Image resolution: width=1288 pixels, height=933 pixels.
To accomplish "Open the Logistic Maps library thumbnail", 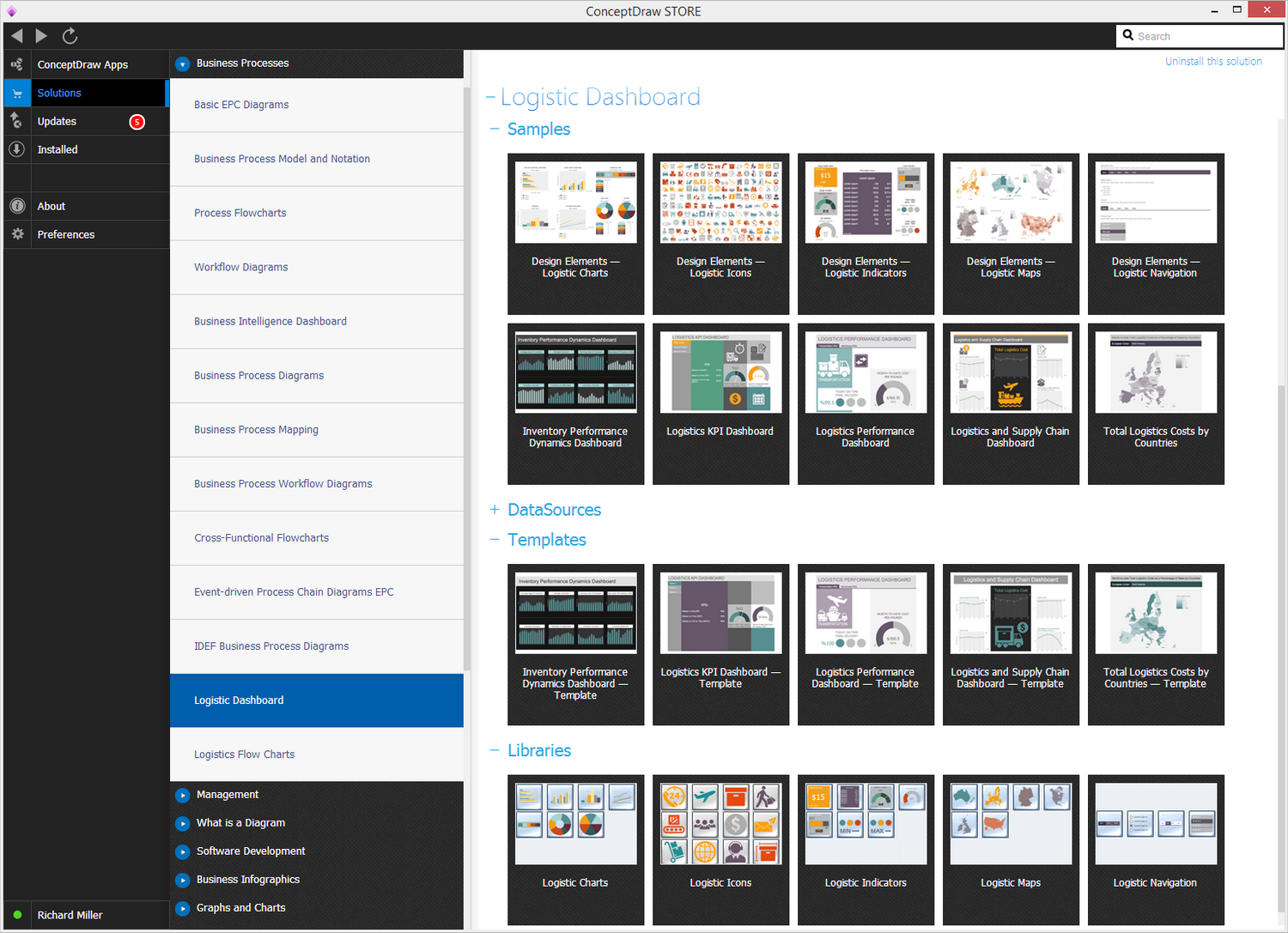I will click(x=1011, y=850).
